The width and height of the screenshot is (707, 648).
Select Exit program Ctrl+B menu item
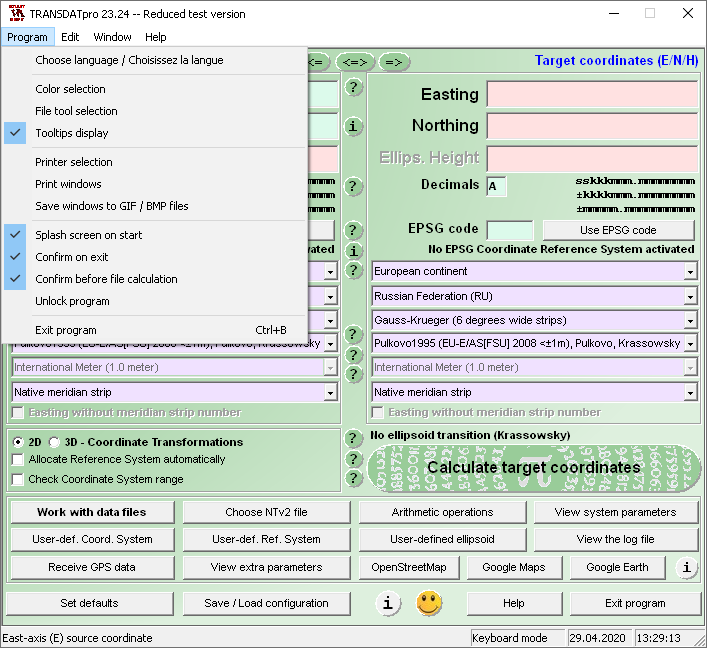(x=155, y=330)
